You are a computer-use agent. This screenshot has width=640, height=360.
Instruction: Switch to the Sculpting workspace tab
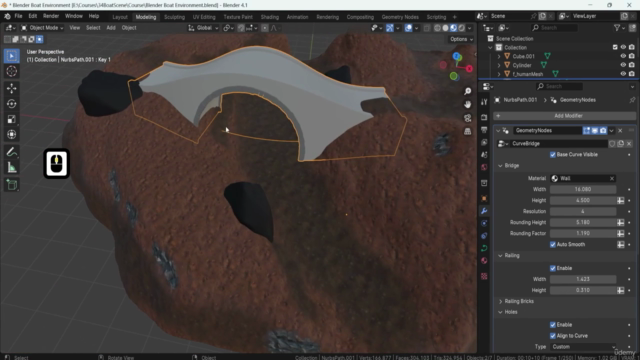tap(174, 17)
